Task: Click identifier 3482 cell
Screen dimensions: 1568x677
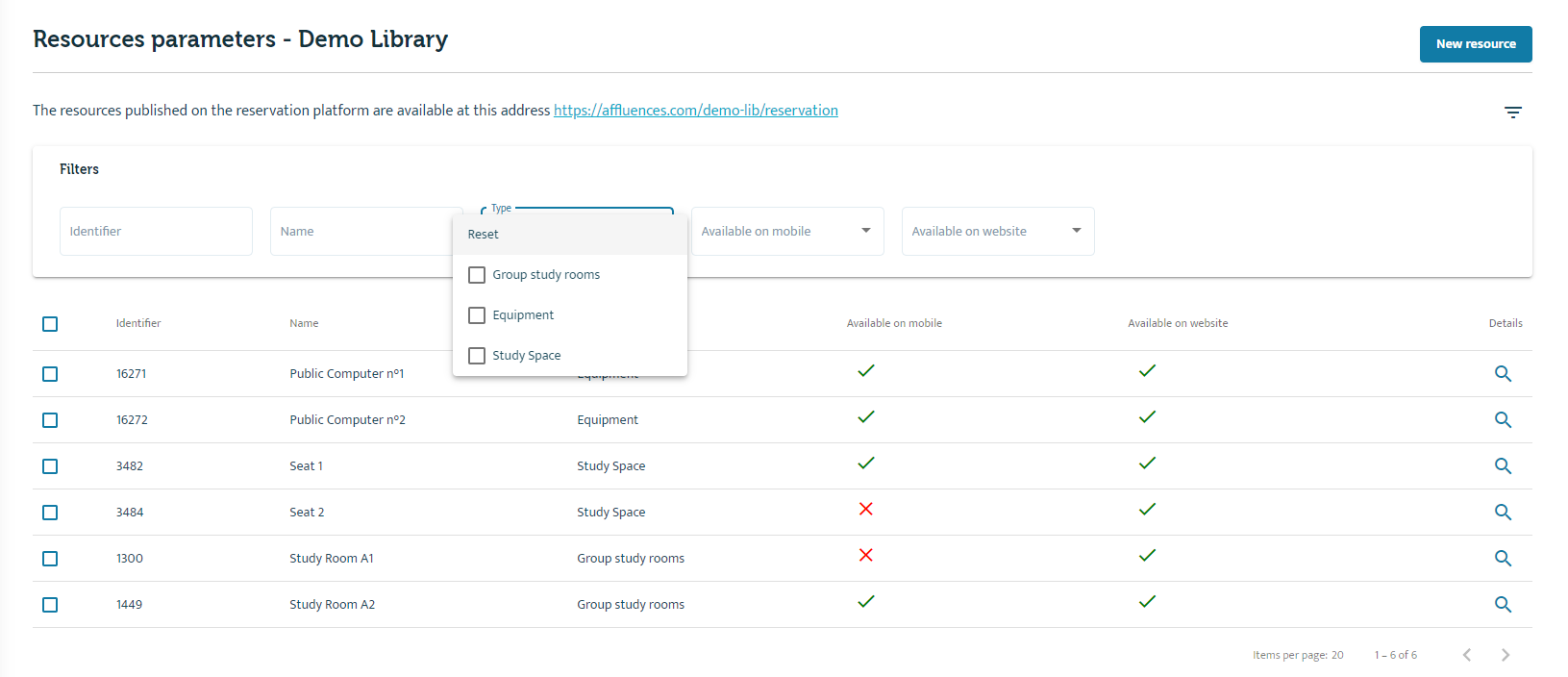Action: point(130,466)
